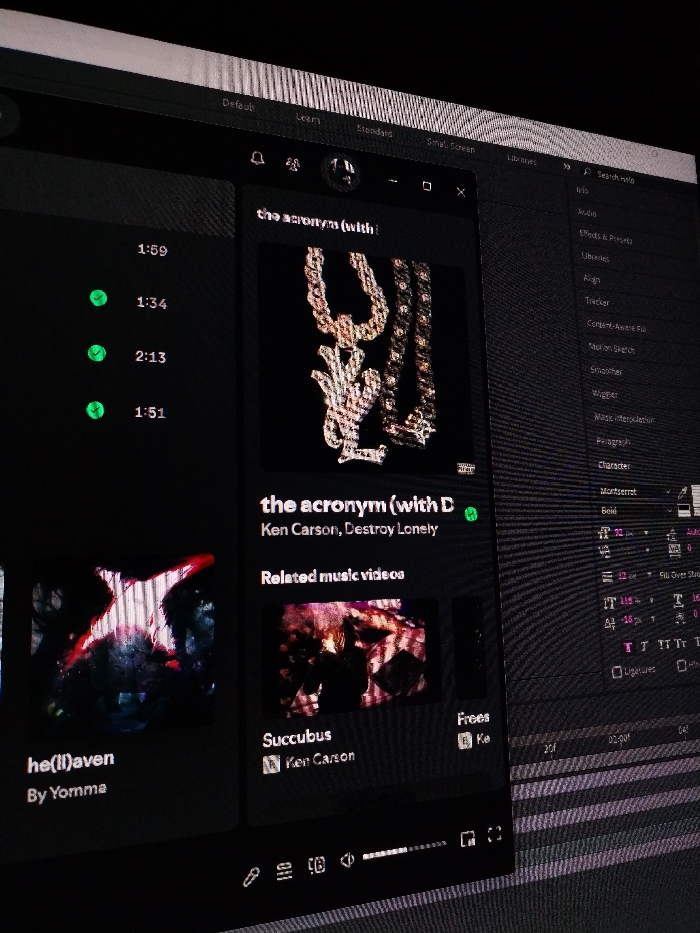Viewport: 700px width, 933px height.
Task: Play the Succubus music video thumbnail
Action: point(351,657)
